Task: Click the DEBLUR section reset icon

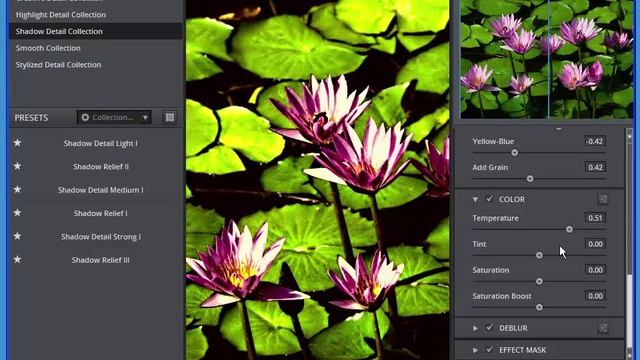Action: tap(603, 328)
